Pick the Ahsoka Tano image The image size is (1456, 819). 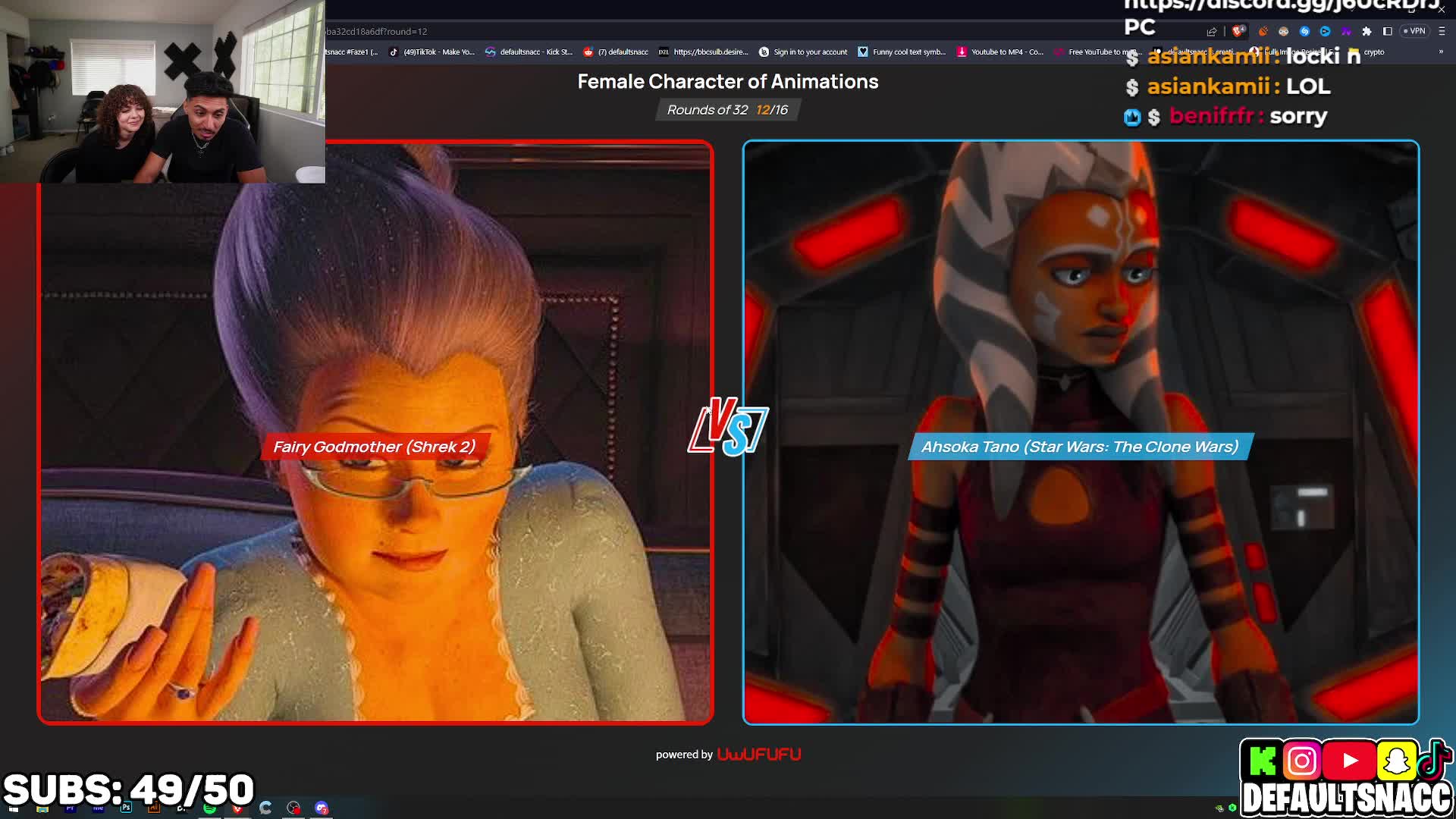pyautogui.click(x=1081, y=432)
